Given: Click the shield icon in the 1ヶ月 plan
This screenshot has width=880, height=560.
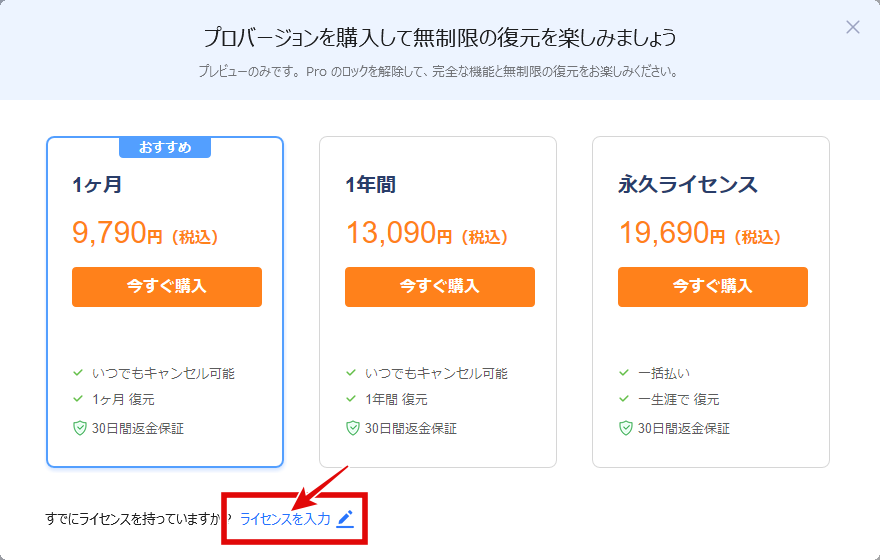Looking at the screenshot, I should [x=80, y=429].
